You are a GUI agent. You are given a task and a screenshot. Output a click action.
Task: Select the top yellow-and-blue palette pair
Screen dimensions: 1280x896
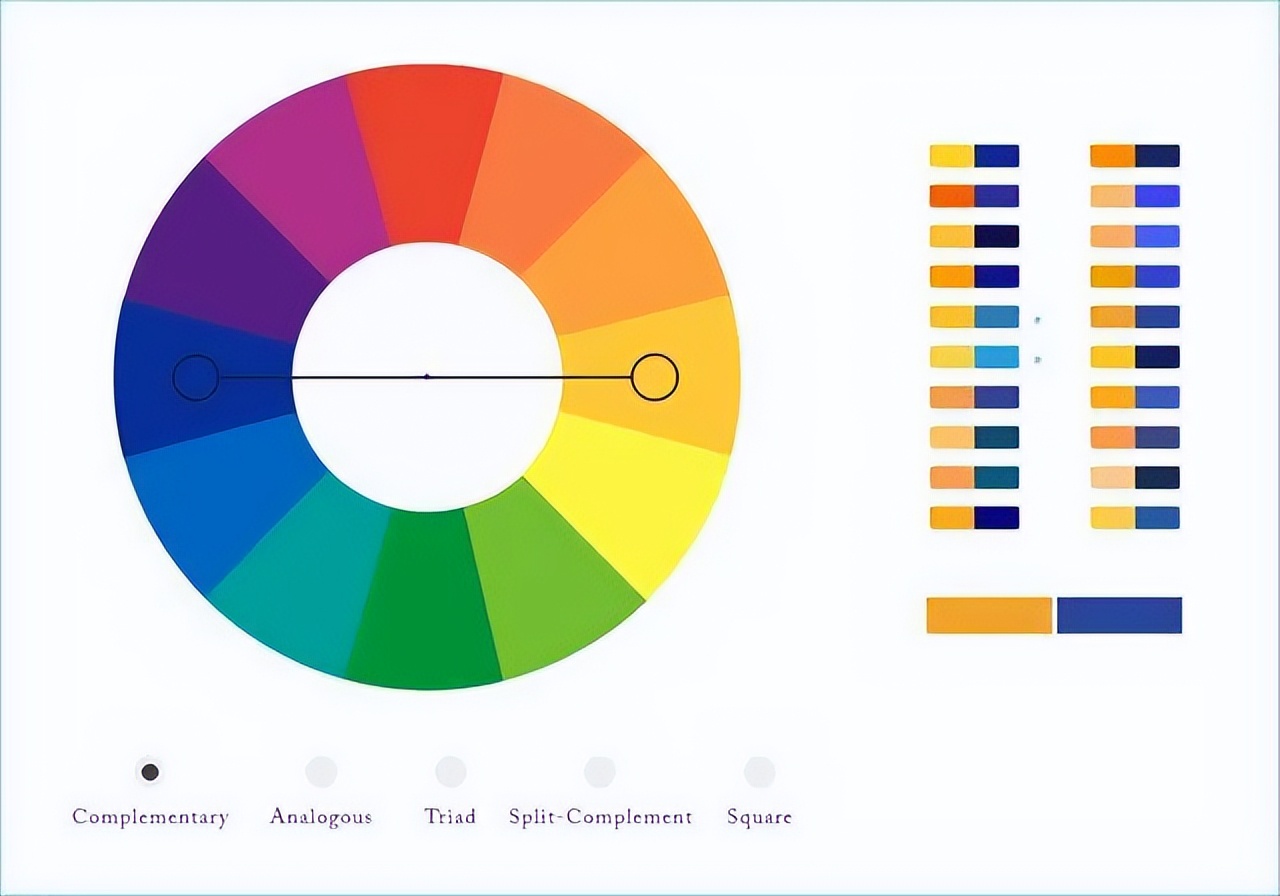pos(973,156)
